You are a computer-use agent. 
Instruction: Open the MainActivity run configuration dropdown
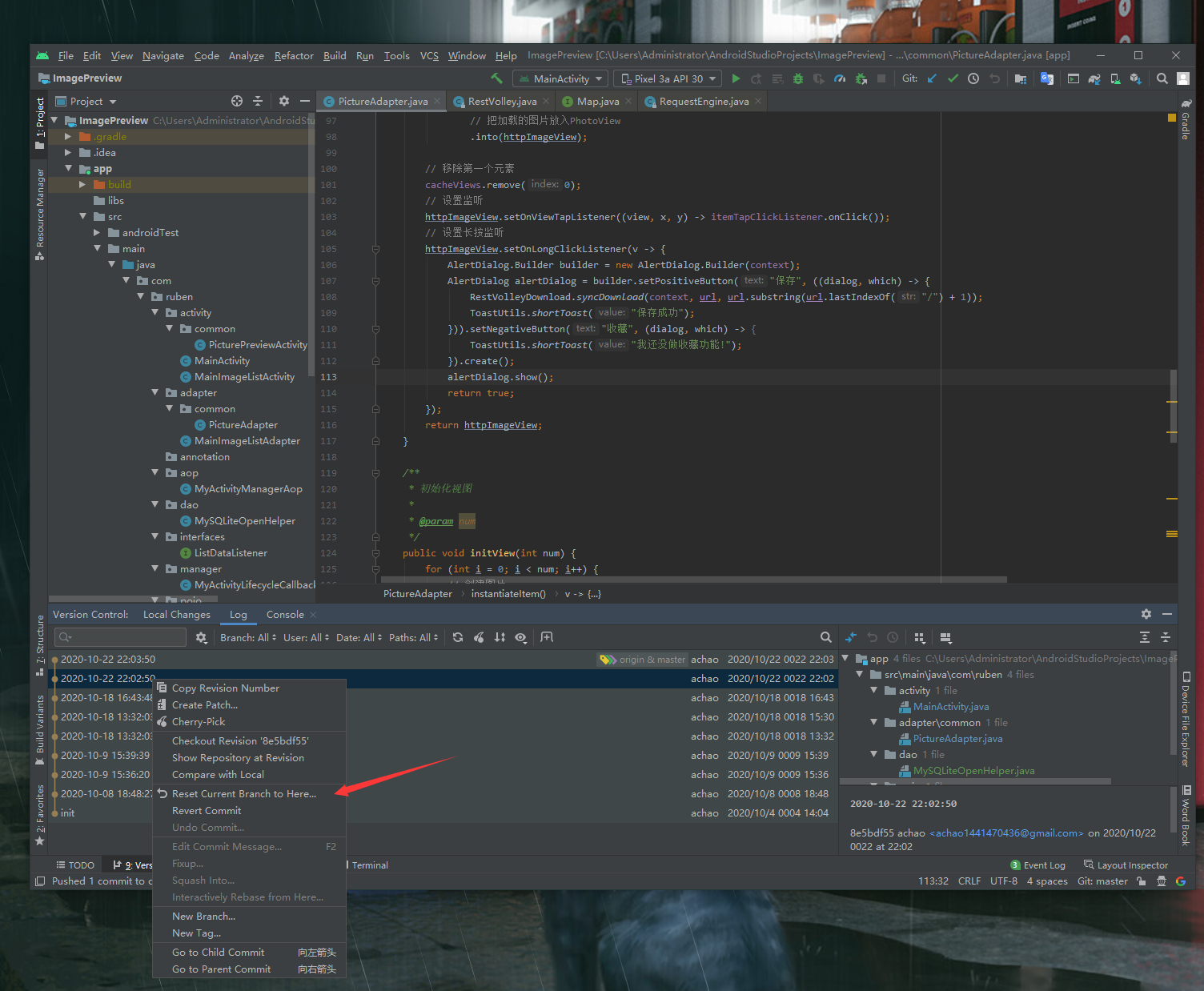coord(561,78)
